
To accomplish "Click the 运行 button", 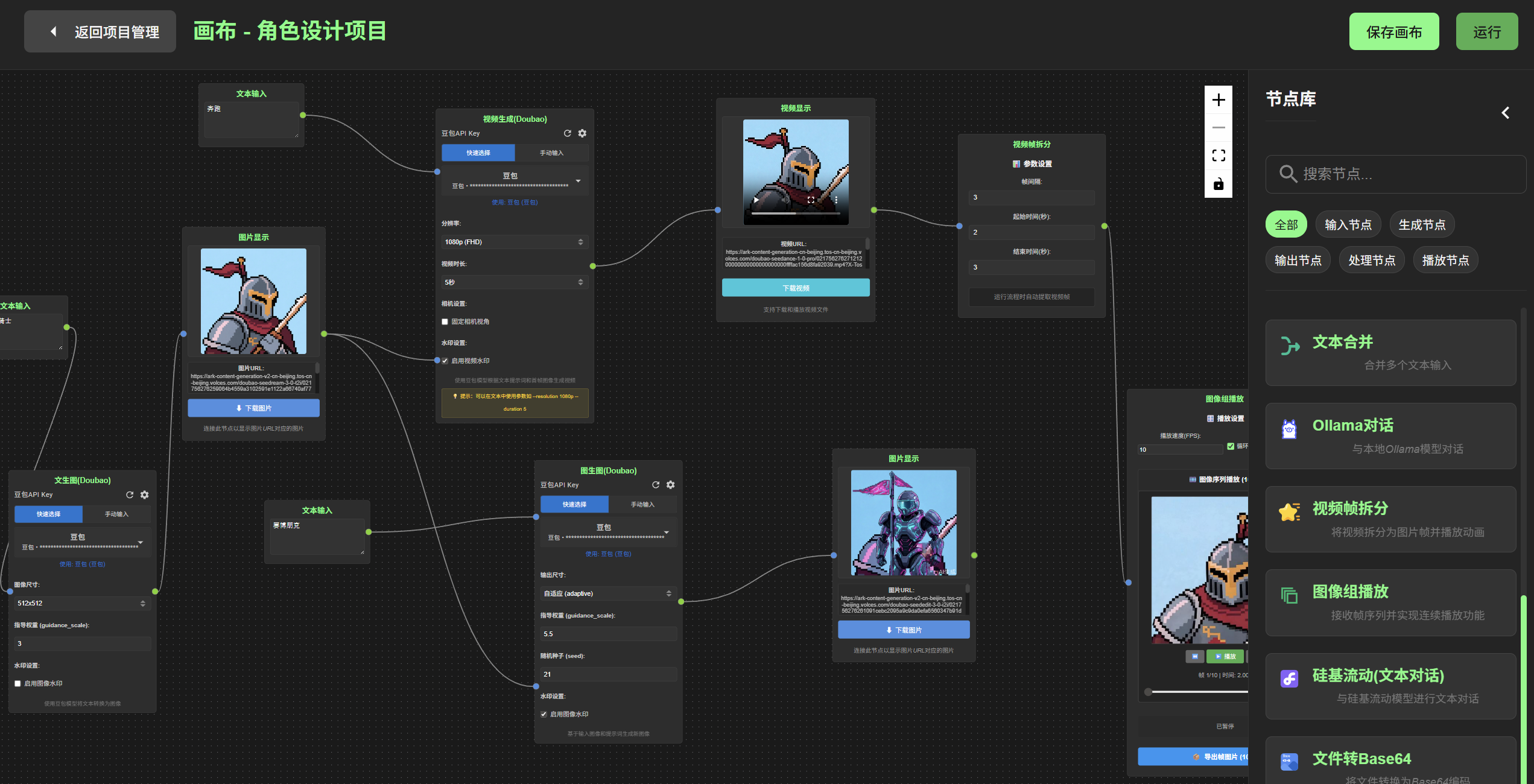I will pos(1487,31).
